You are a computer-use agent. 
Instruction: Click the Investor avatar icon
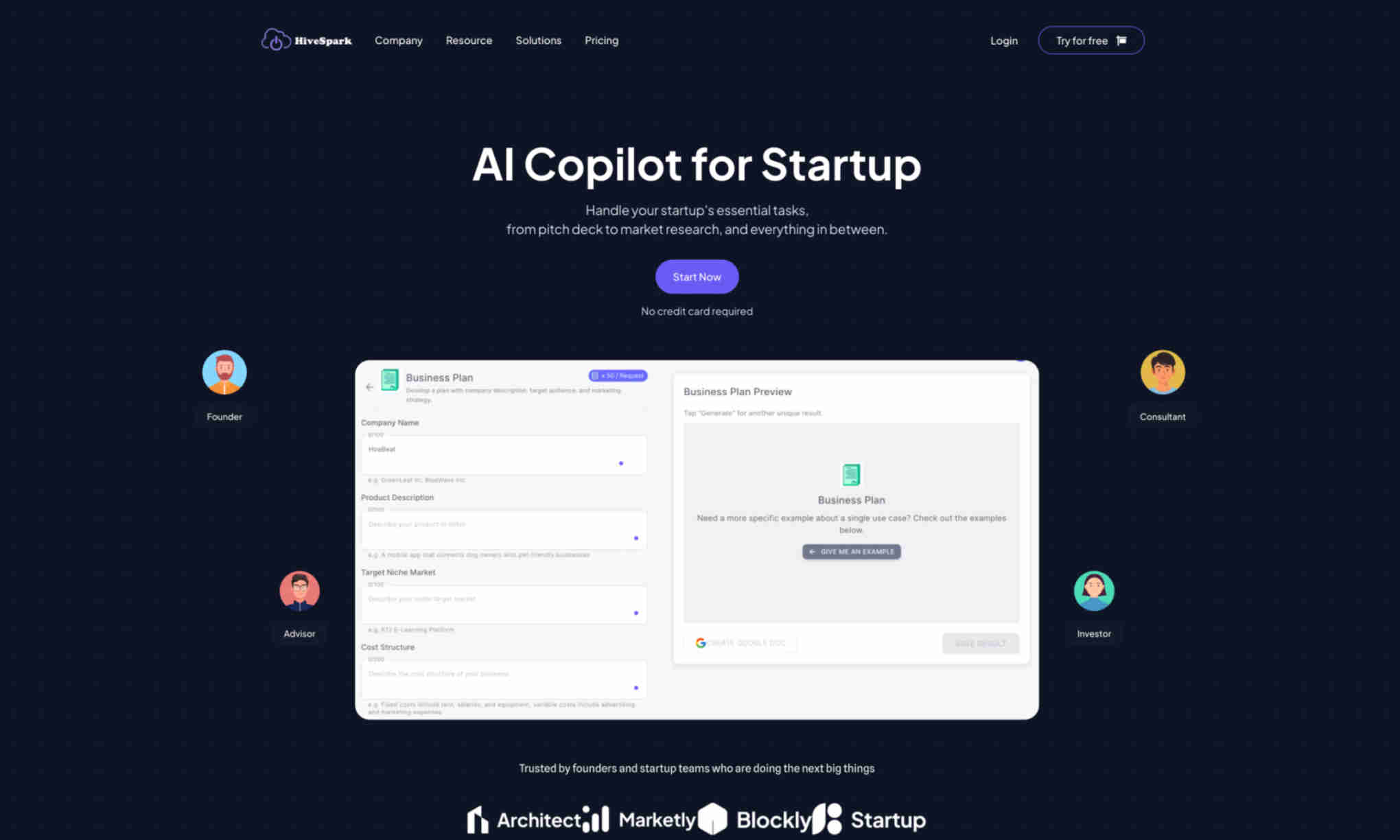[1094, 590]
